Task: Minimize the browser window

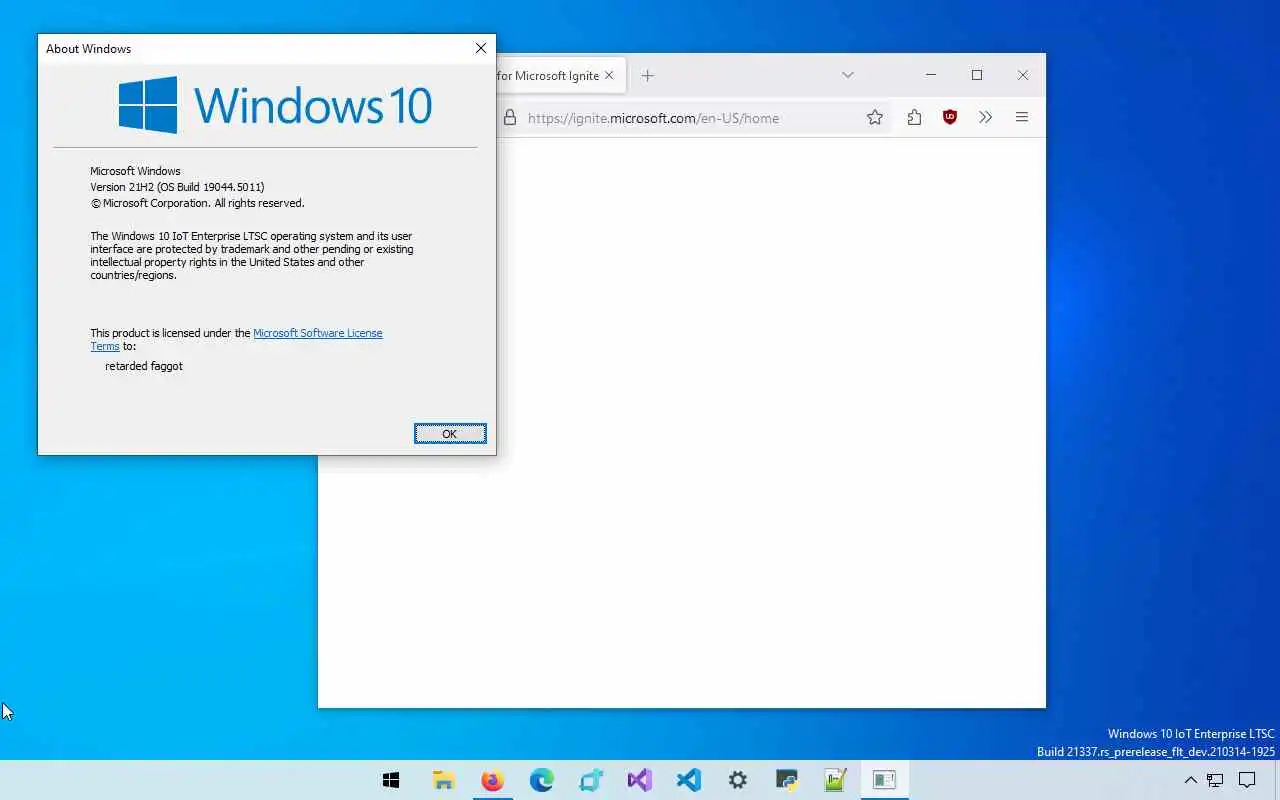Action: pyautogui.click(x=931, y=75)
